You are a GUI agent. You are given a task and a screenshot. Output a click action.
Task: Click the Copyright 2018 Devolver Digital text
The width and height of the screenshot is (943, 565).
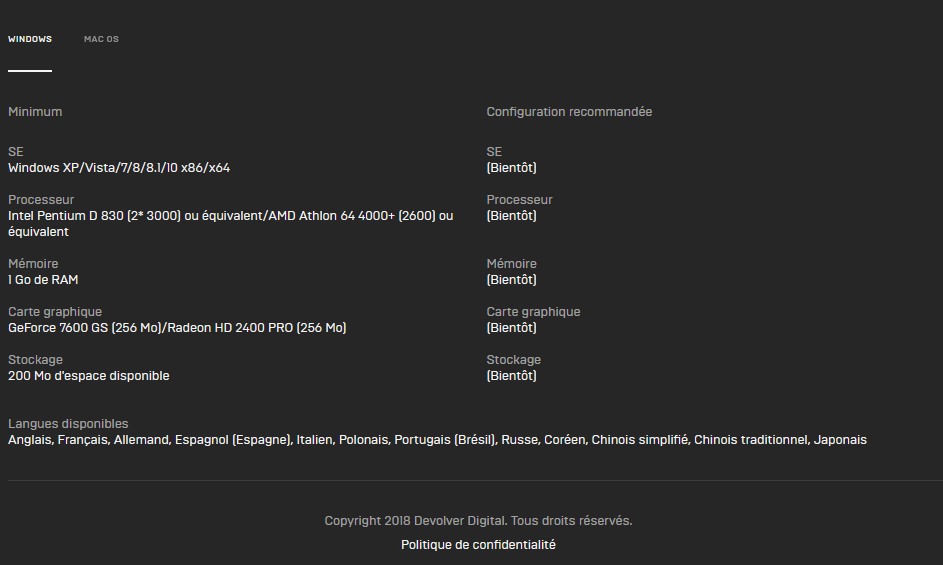[478, 520]
